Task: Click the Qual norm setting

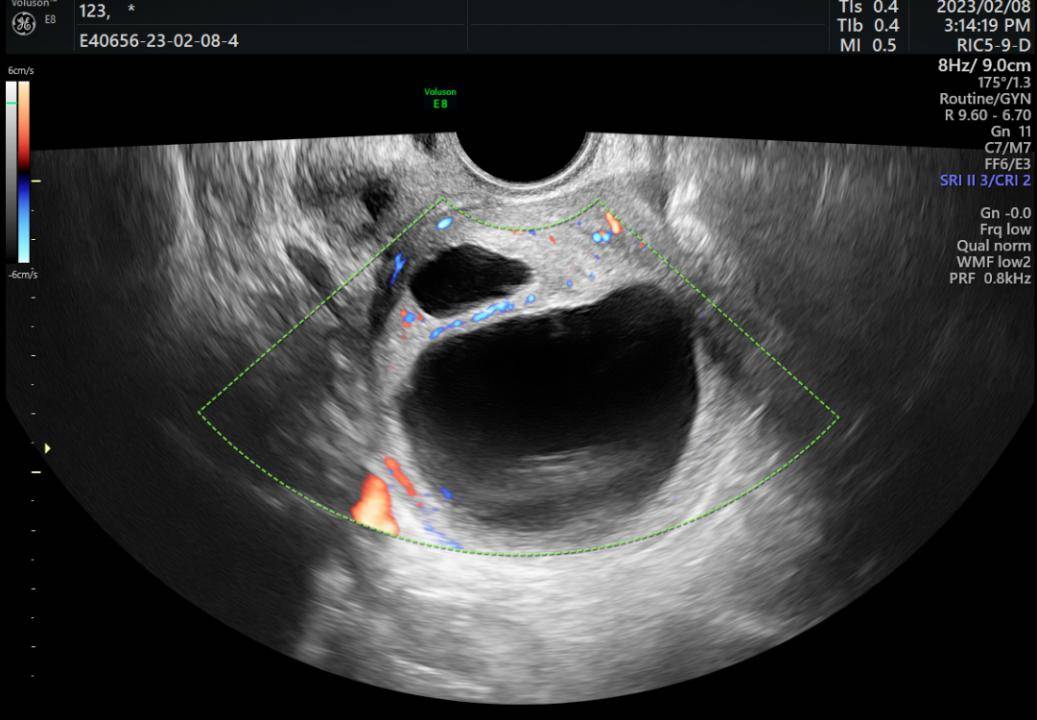Action: tap(993, 246)
